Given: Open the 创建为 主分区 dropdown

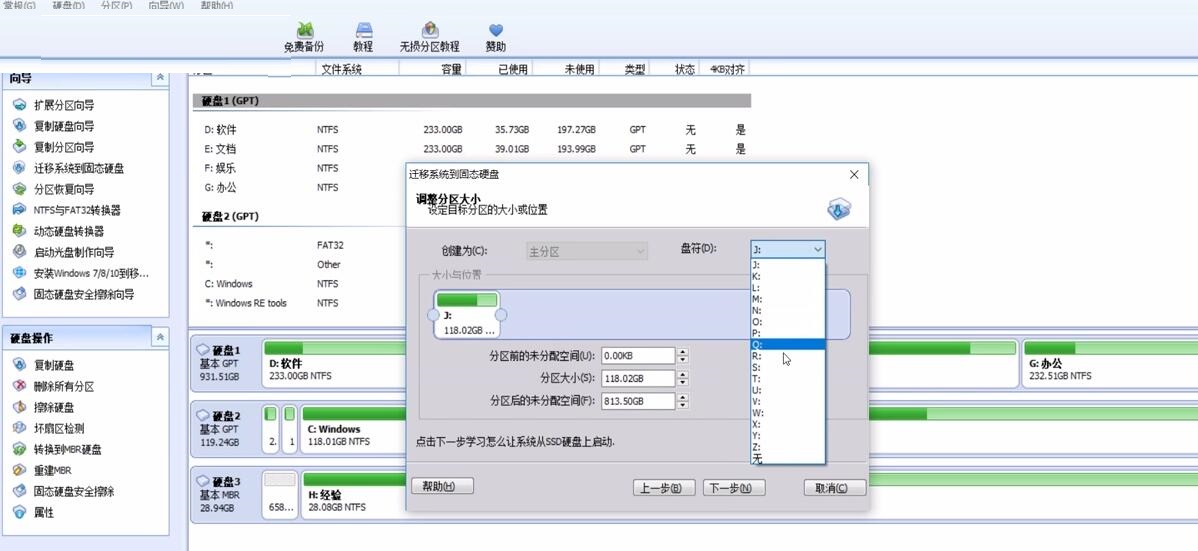Looking at the screenshot, I should click(x=587, y=251).
